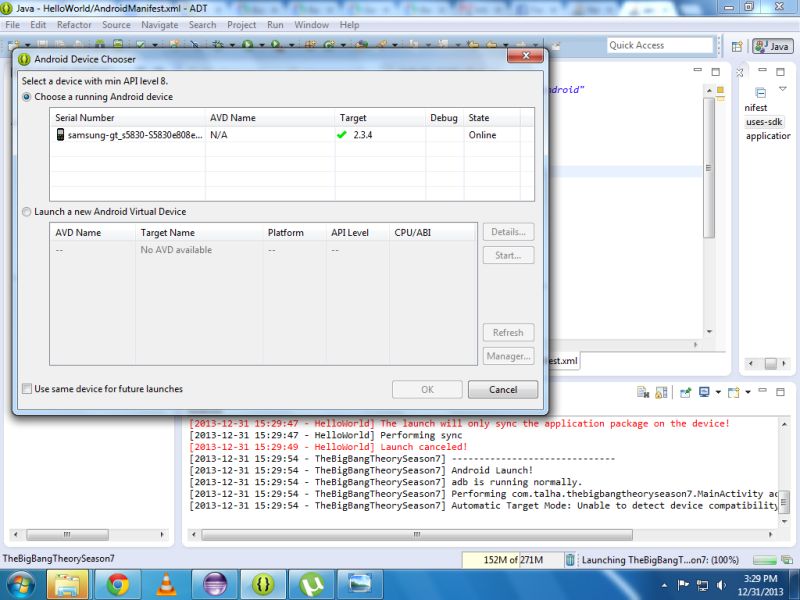This screenshot has height=600, width=800.
Task: Select Choose a running Android device
Action: [26, 96]
